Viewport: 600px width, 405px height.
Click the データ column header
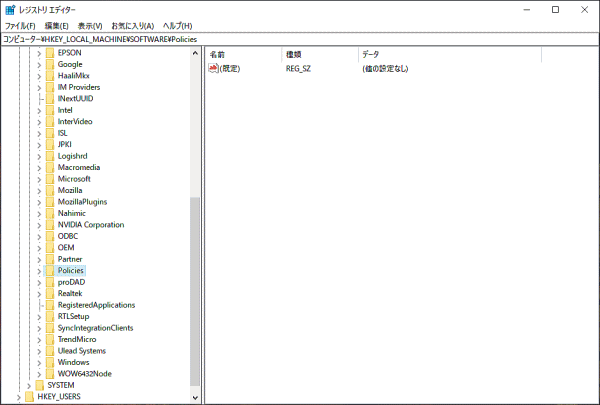coord(370,53)
